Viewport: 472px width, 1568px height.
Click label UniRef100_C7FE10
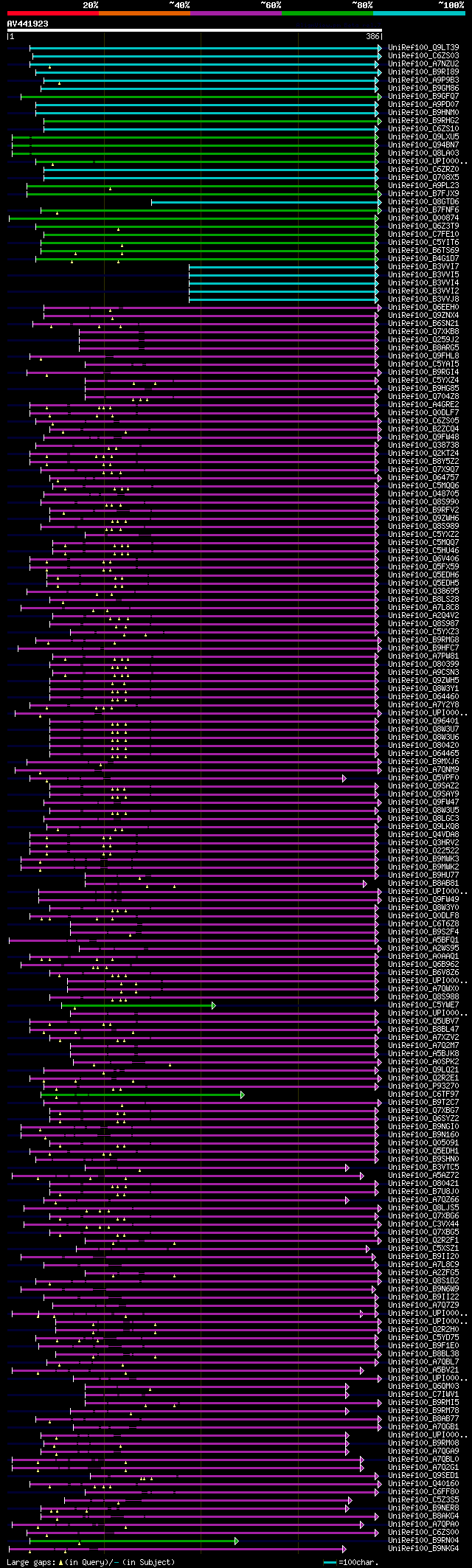tap(423, 235)
